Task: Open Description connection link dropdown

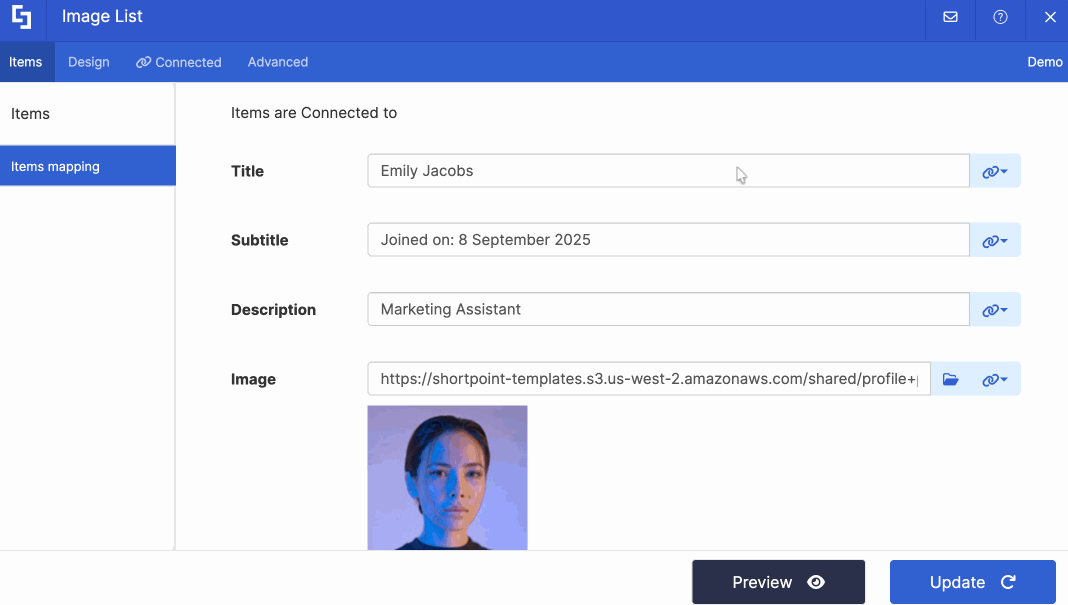Action: point(994,310)
